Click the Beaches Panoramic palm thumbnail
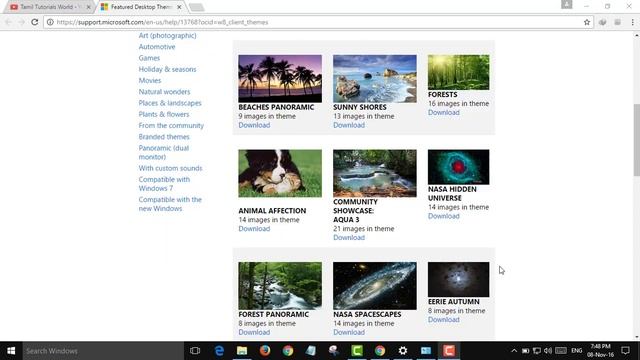This screenshot has height=360, width=640. click(x=280, y=78)
